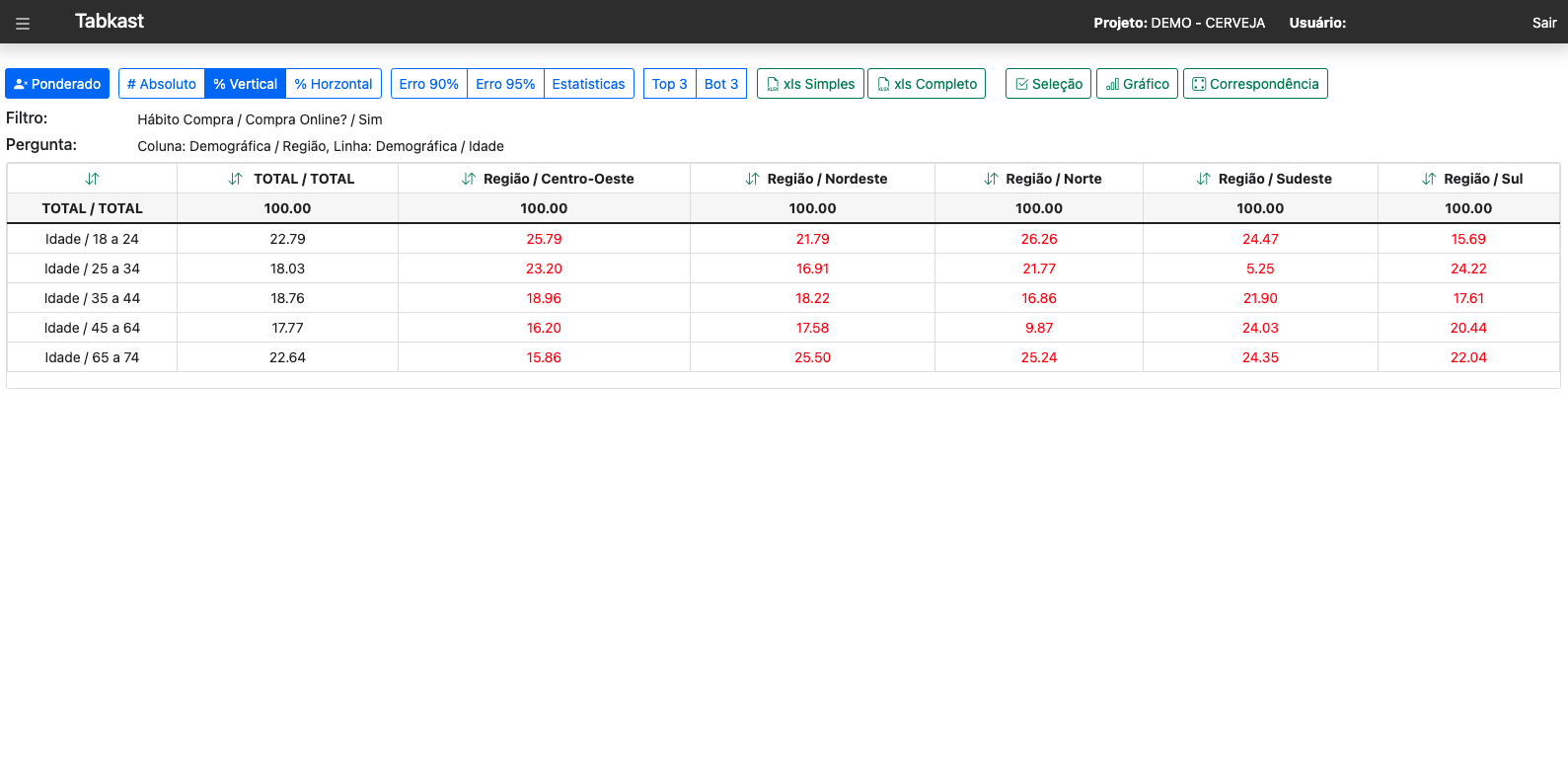Click sort icon in first header cell
The height and width of the screenshot is (770, 1568).
coord(92,179)
